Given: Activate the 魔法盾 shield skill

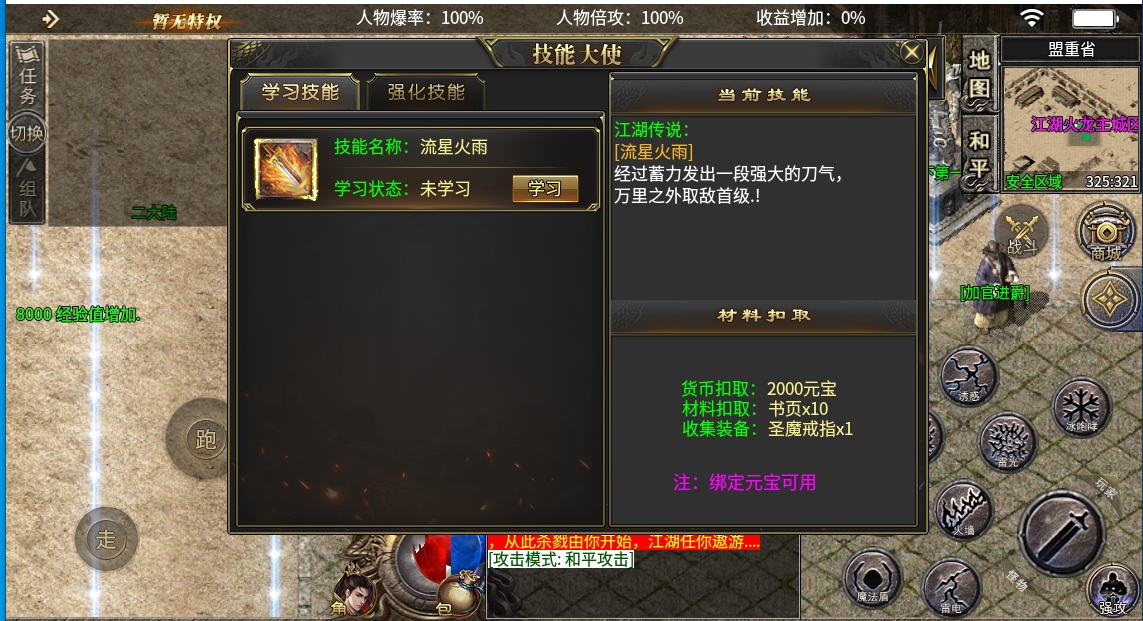Looking at the screenshot, I should point(872,578).
